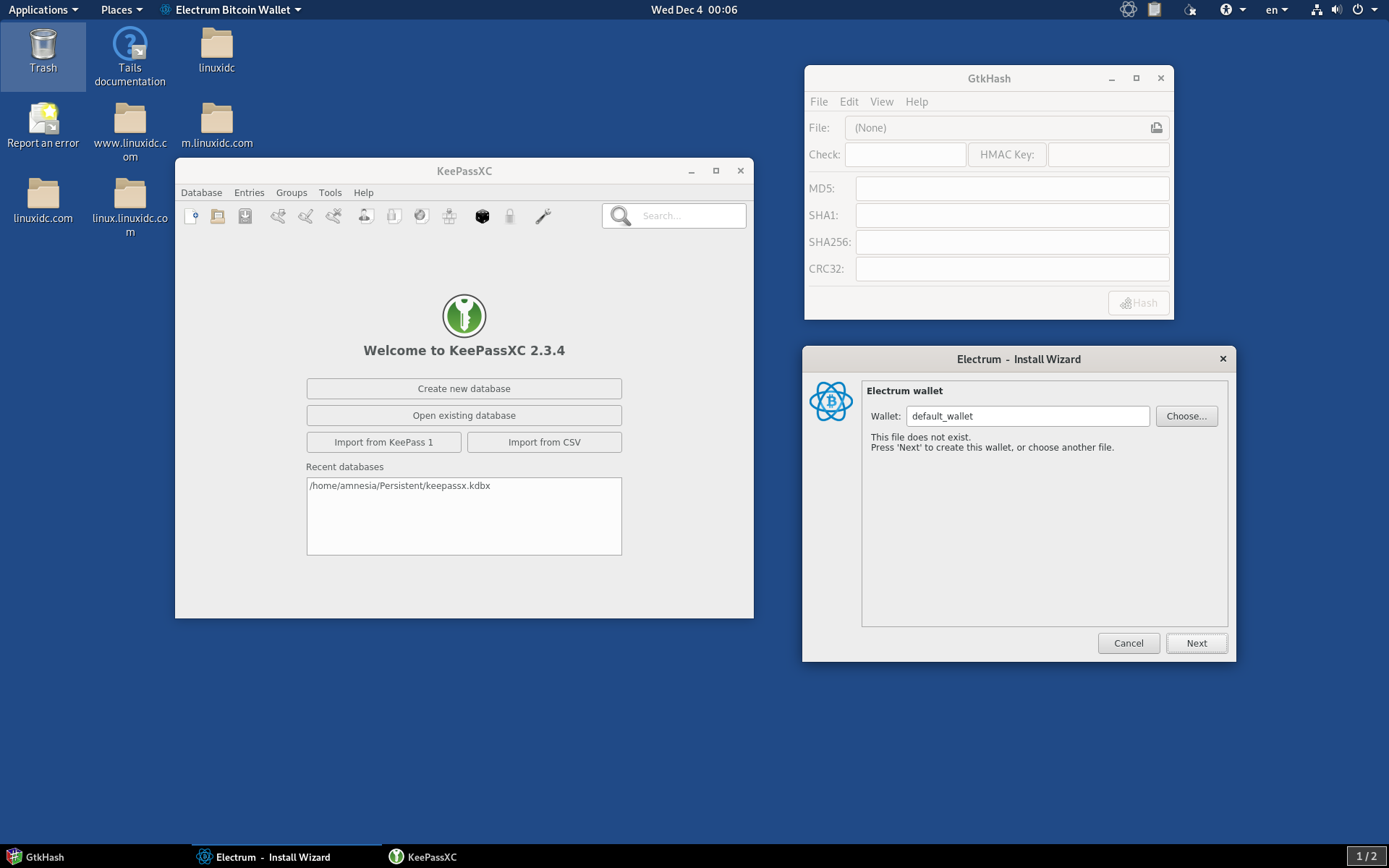
Task: Select the www.linuxidc.com desktop folder
Action: click(x=130, y=132)
